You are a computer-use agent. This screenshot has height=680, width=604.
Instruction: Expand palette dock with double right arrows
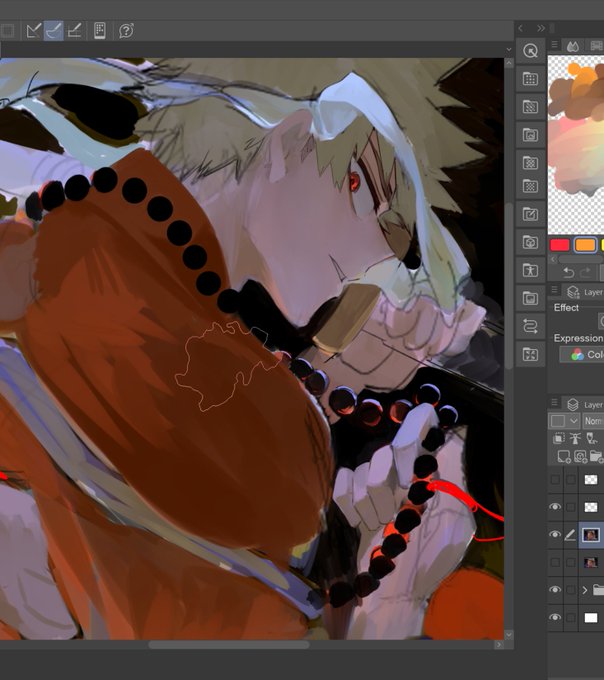tap(540, 28)
